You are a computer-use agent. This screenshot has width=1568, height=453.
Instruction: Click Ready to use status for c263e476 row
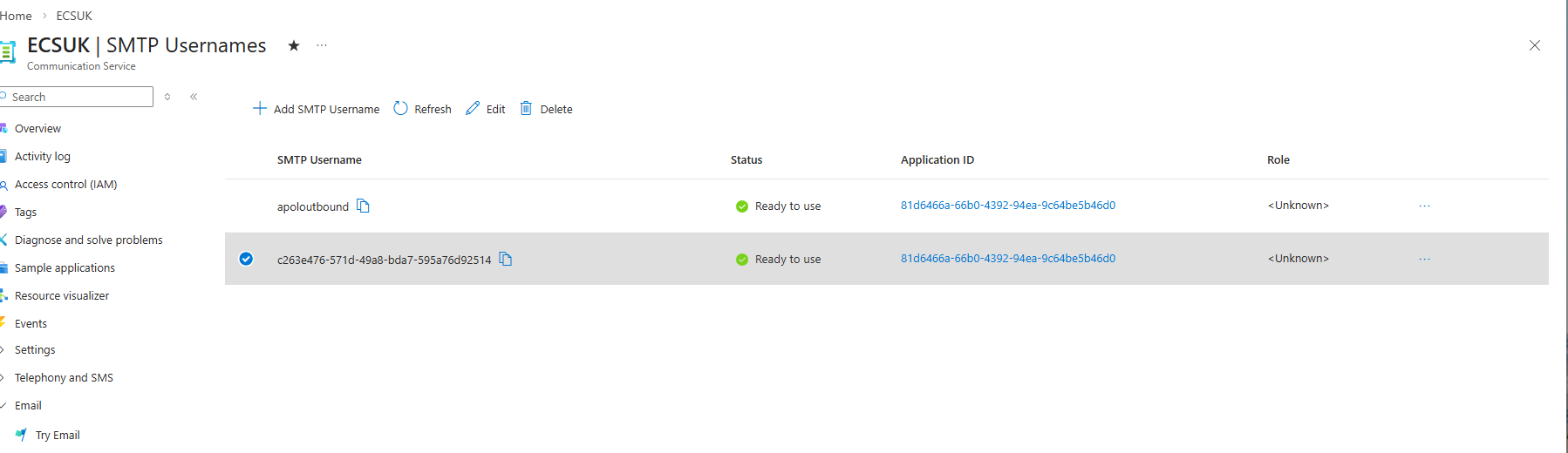(787, 259)
